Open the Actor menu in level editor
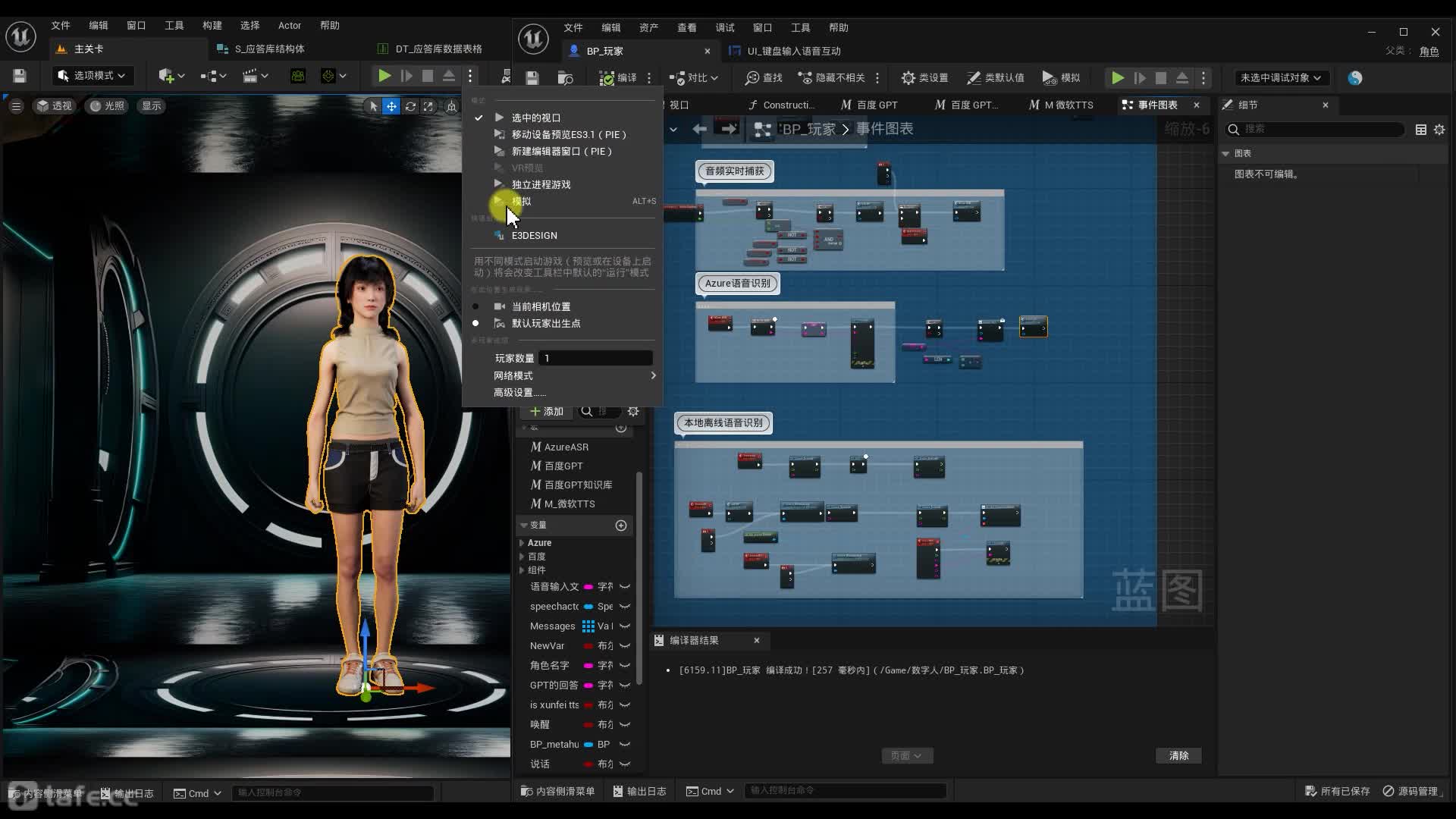 click(x=290, y=26)
